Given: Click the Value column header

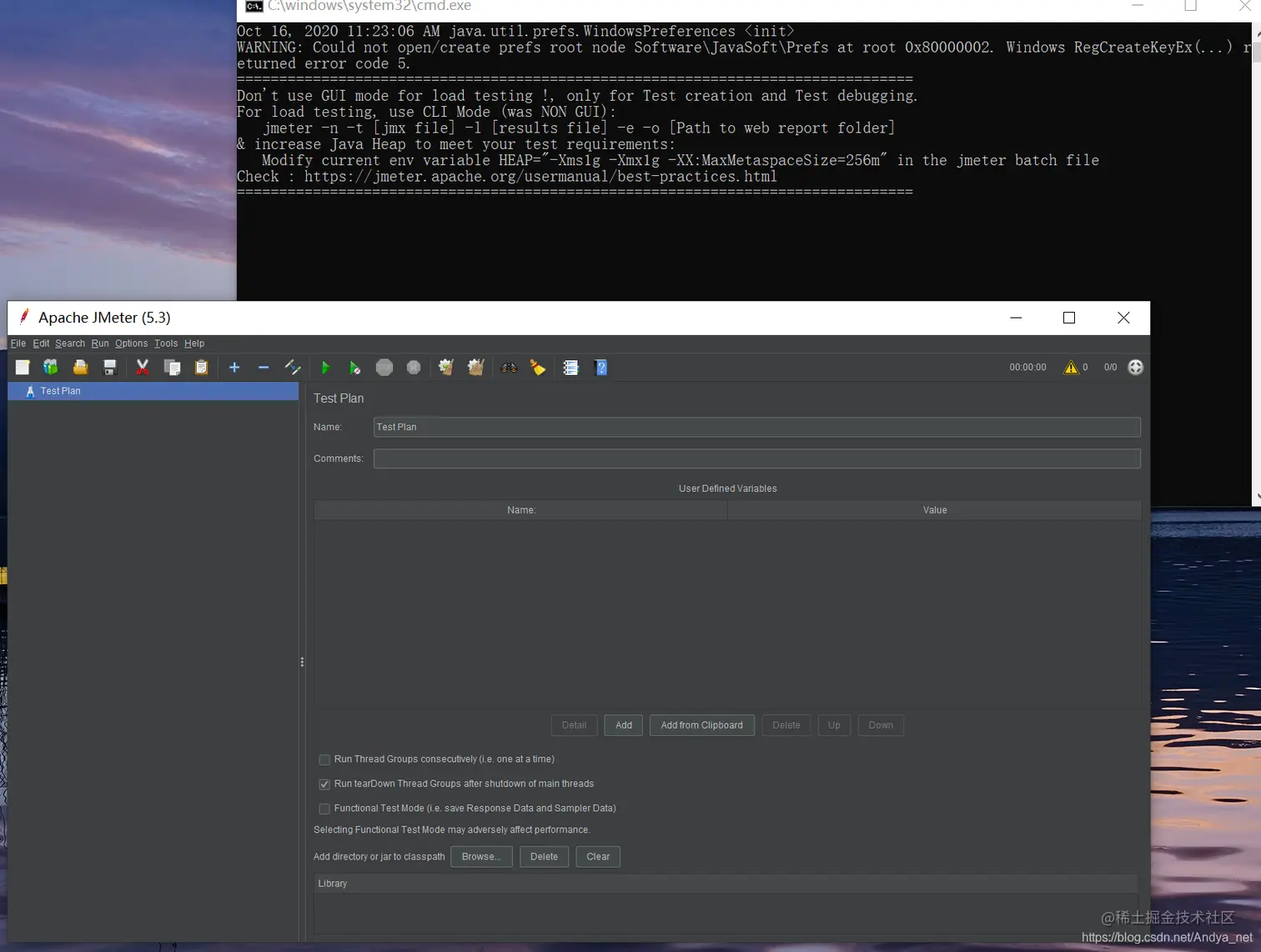Looking at the screenshot, I should pos(935,510).
